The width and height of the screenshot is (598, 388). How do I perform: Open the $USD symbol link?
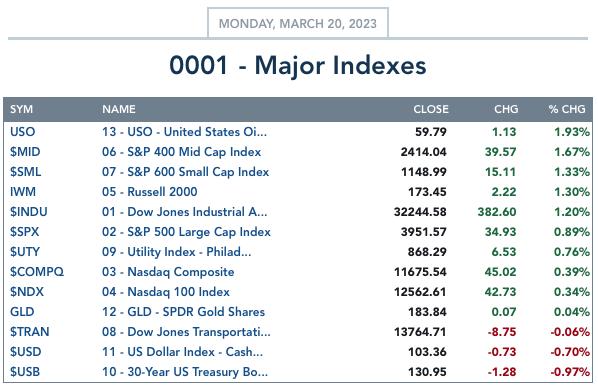click(x=26, y=352)
